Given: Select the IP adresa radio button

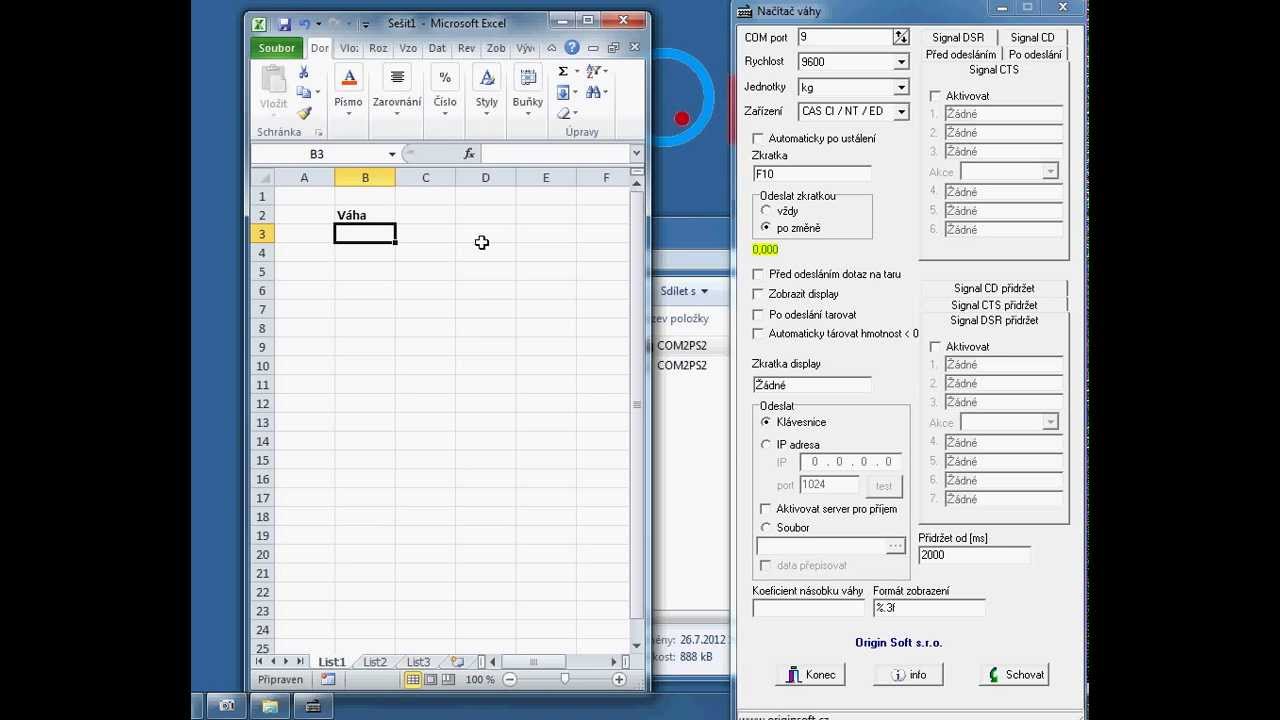Looking at the screenshot, I should [766, 444].
